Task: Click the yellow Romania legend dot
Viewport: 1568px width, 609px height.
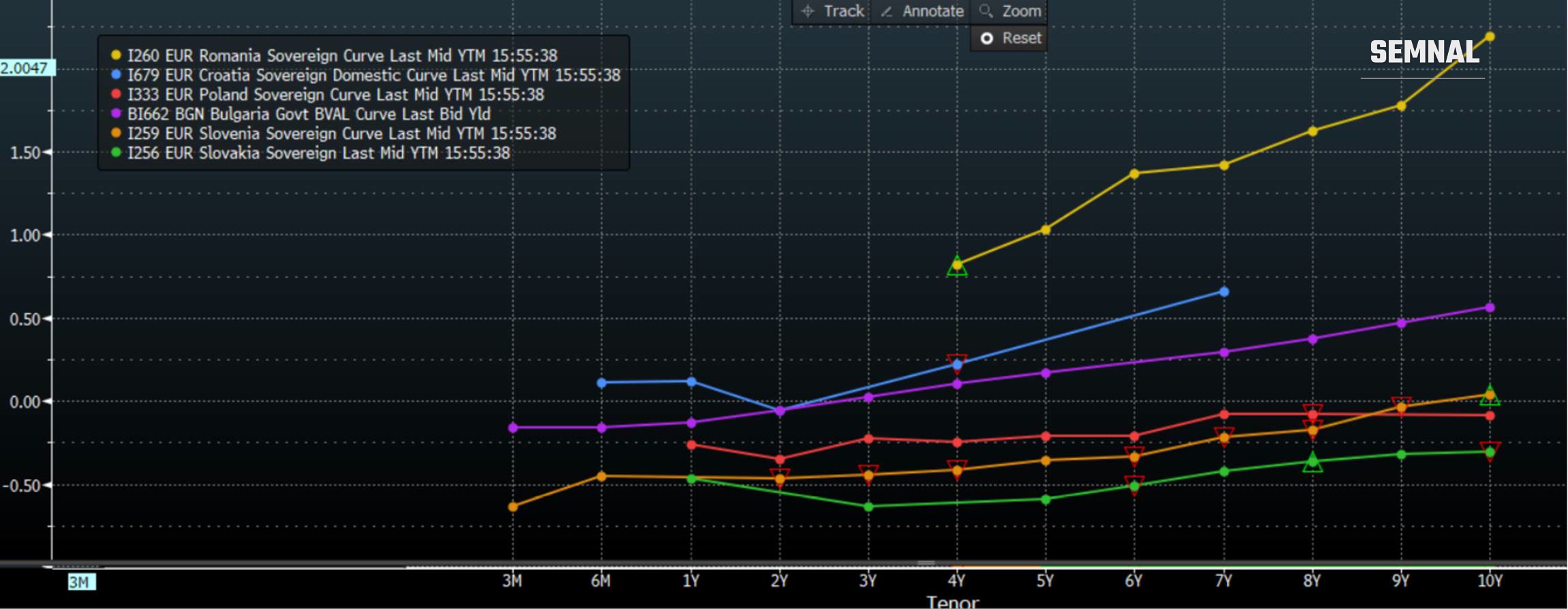Action: 116,55
